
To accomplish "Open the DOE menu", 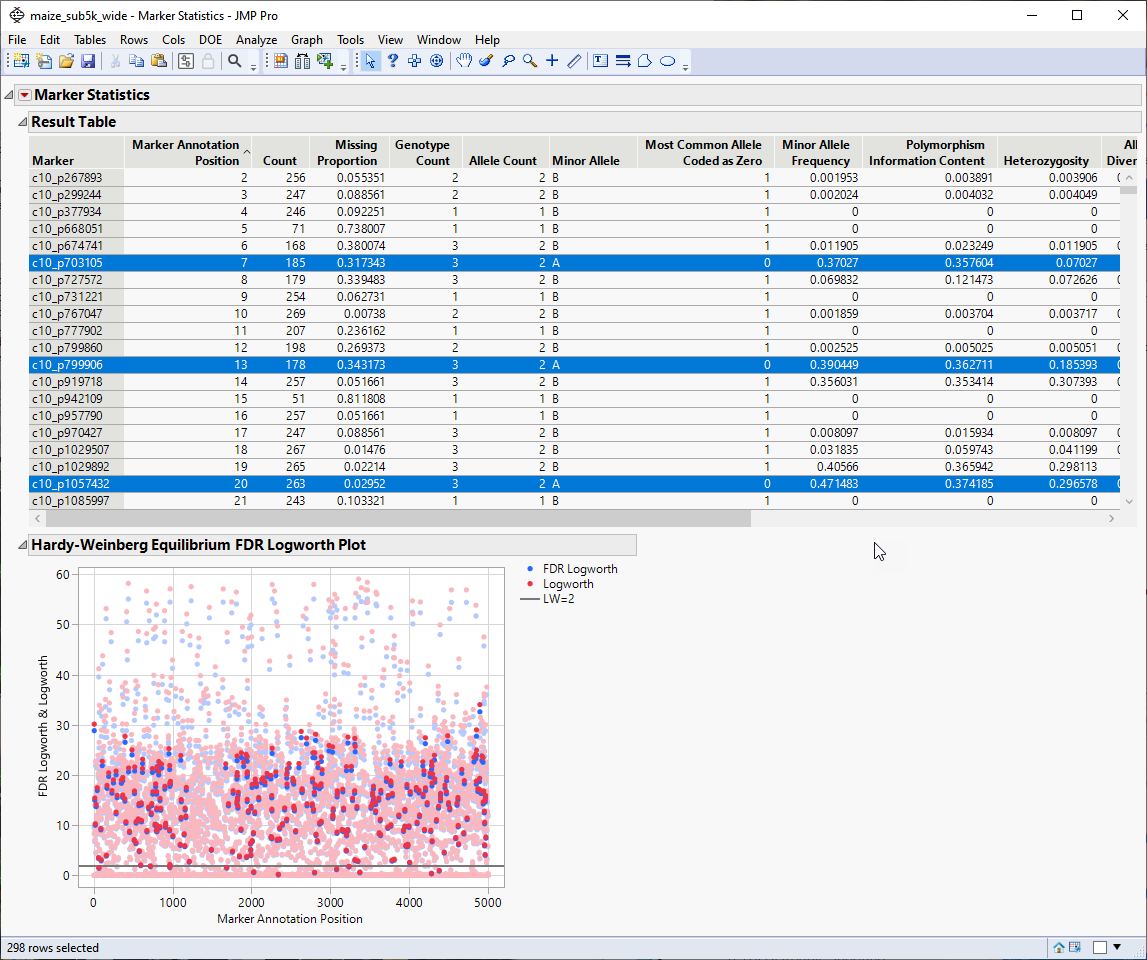I will click(x=210, y=40).
